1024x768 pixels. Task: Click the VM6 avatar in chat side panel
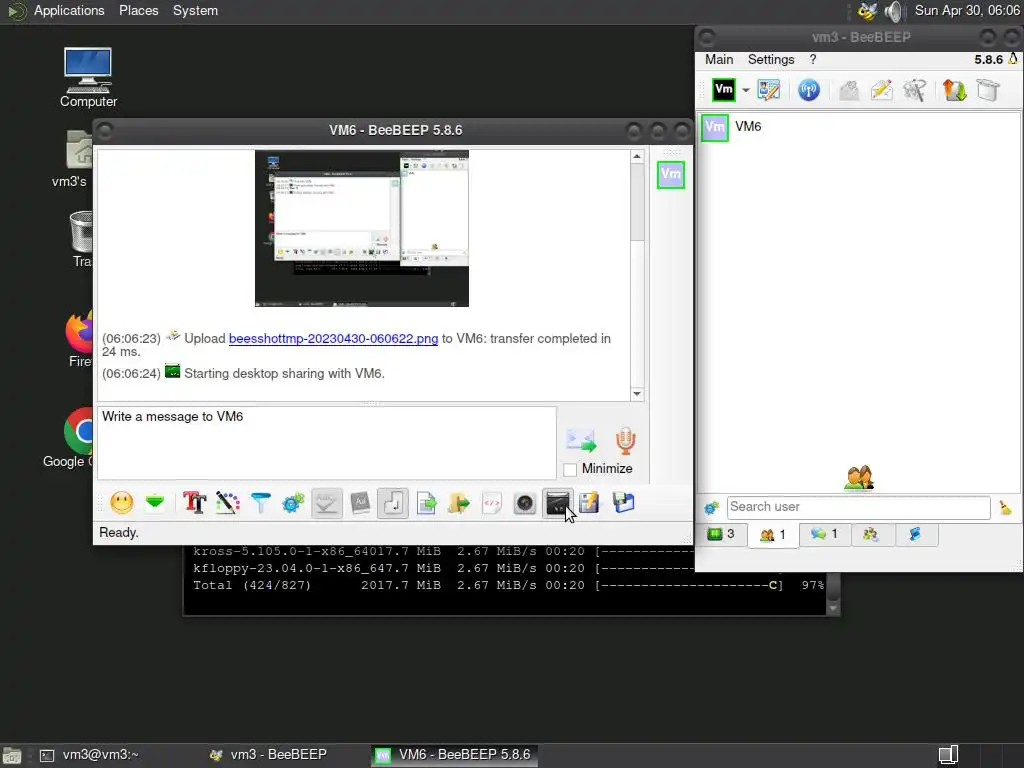pyautogui.click(x=671, y=174)
